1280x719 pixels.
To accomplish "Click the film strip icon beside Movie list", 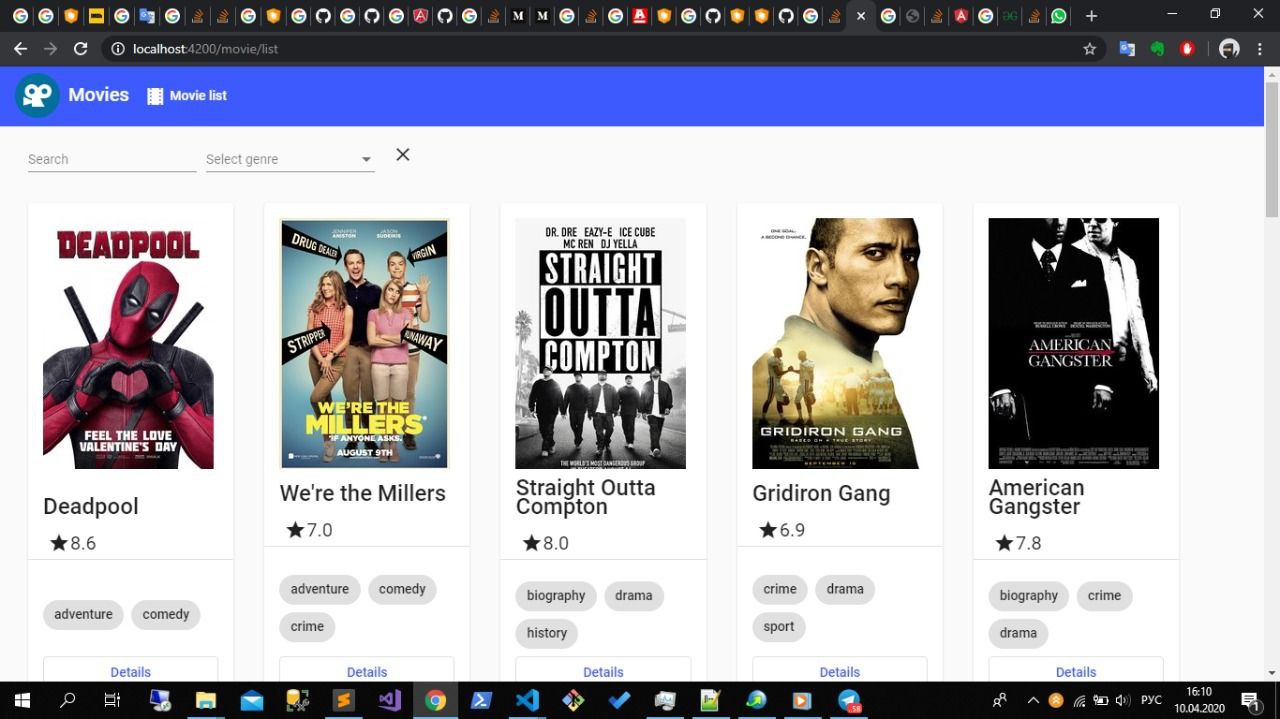I will point(155,96).
